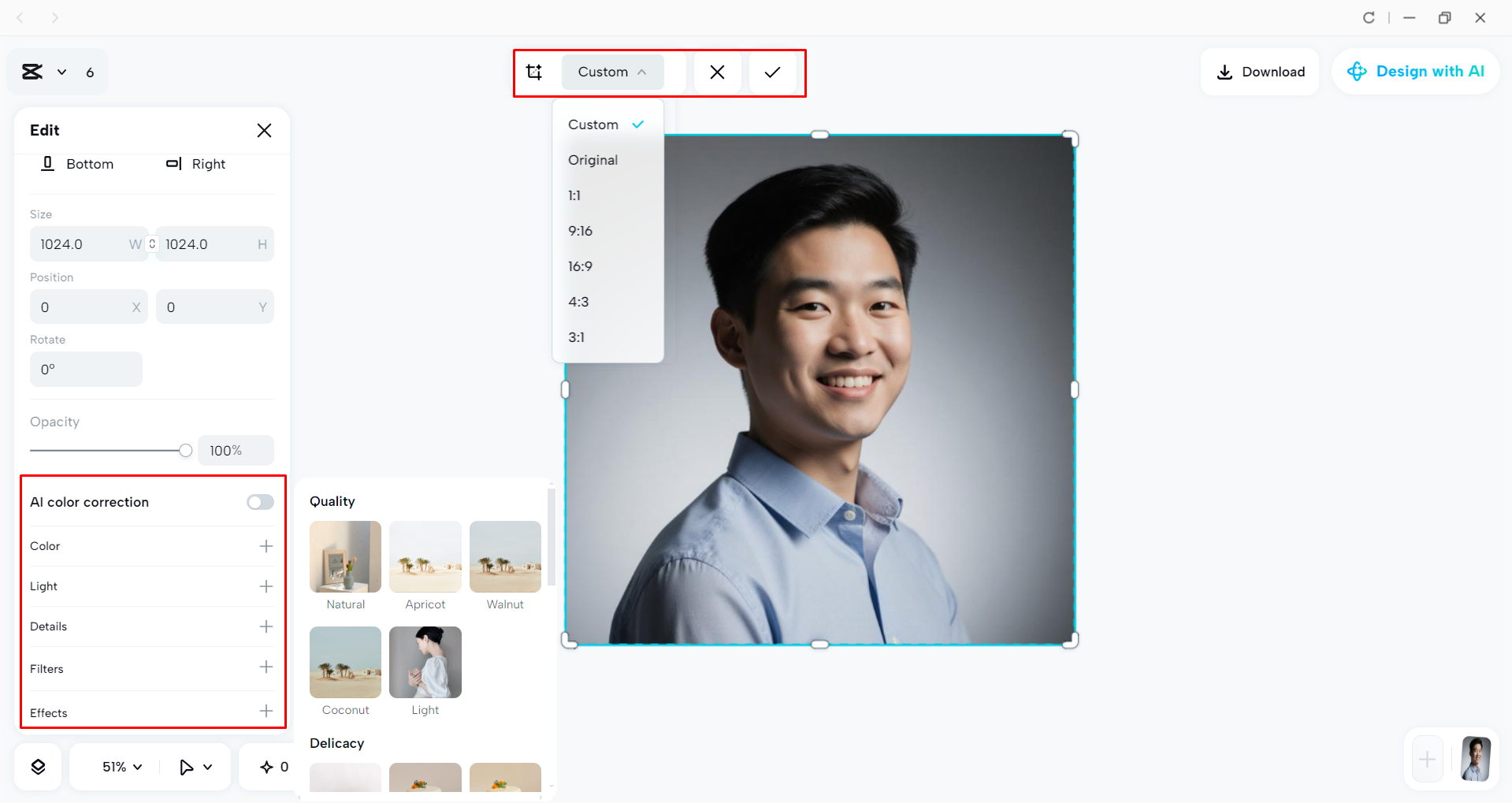Open the CapCut logo menu

33,71
